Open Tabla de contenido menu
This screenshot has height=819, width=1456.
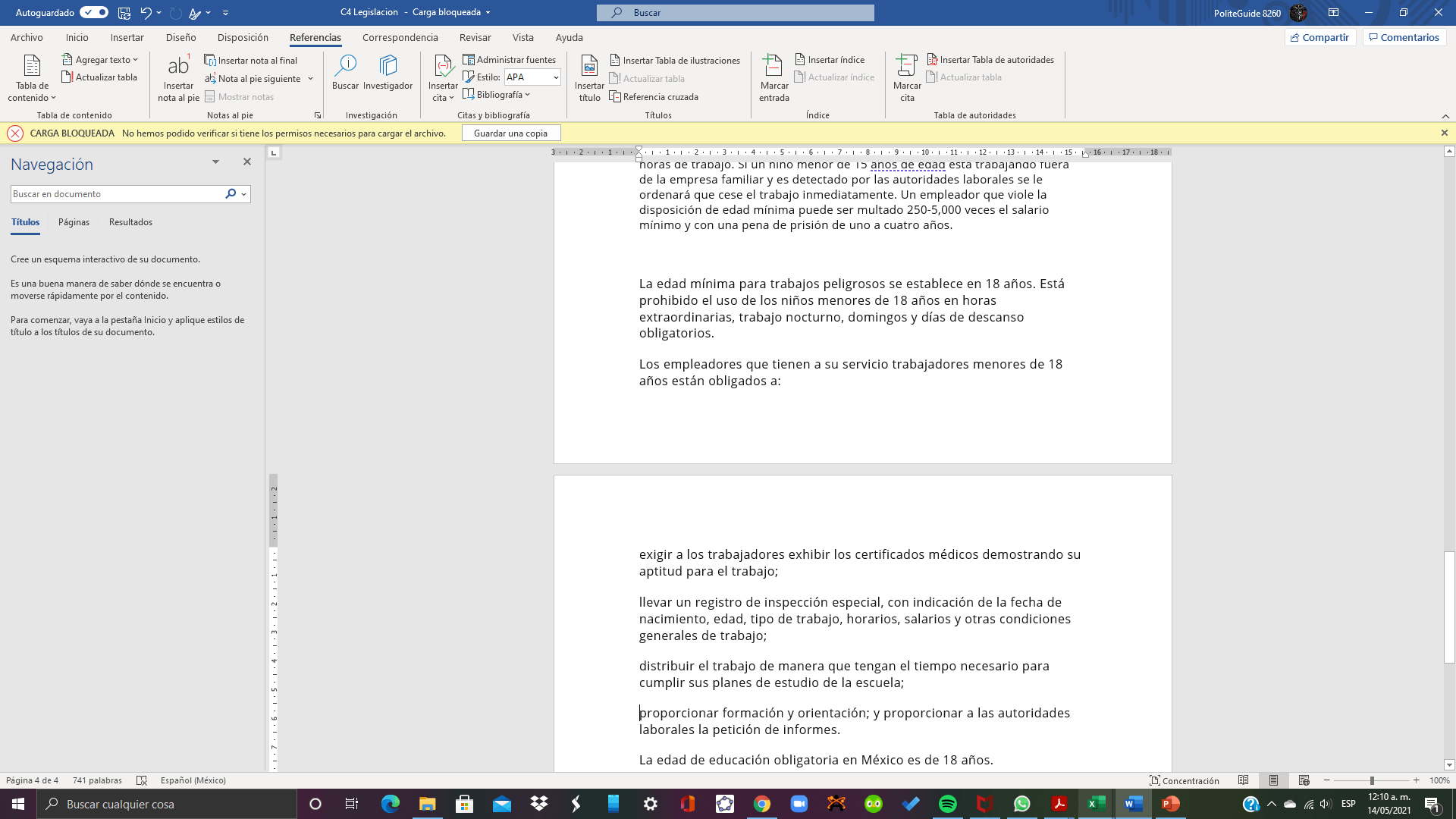click(32, 78)
